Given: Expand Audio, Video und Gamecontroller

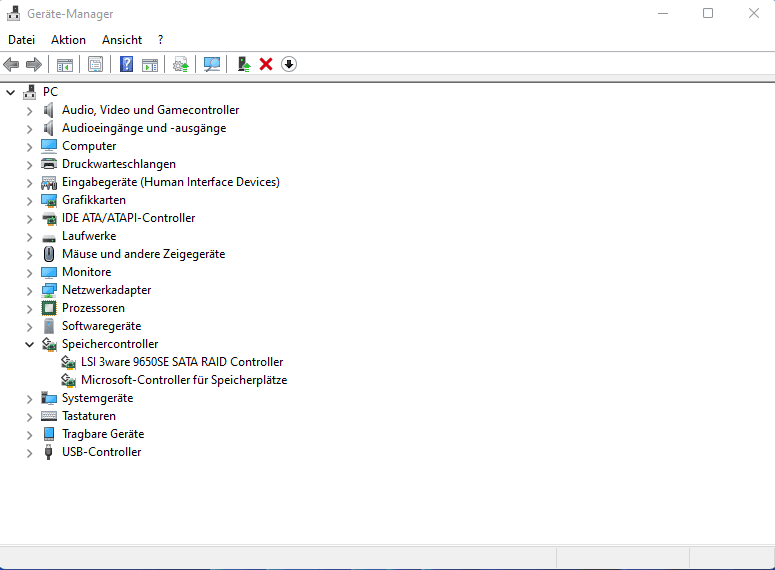Looking at the screenshot, I should tap(29, 111).
